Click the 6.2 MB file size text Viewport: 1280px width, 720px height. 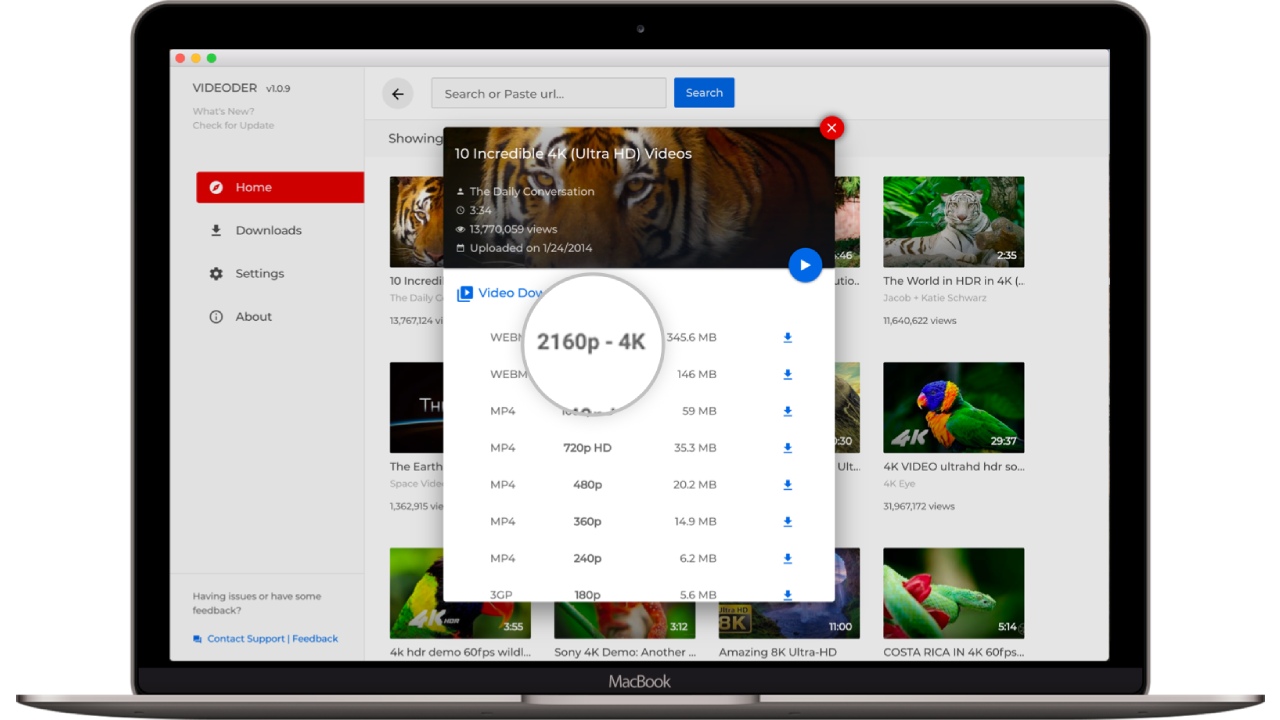(x=700, y=558)
